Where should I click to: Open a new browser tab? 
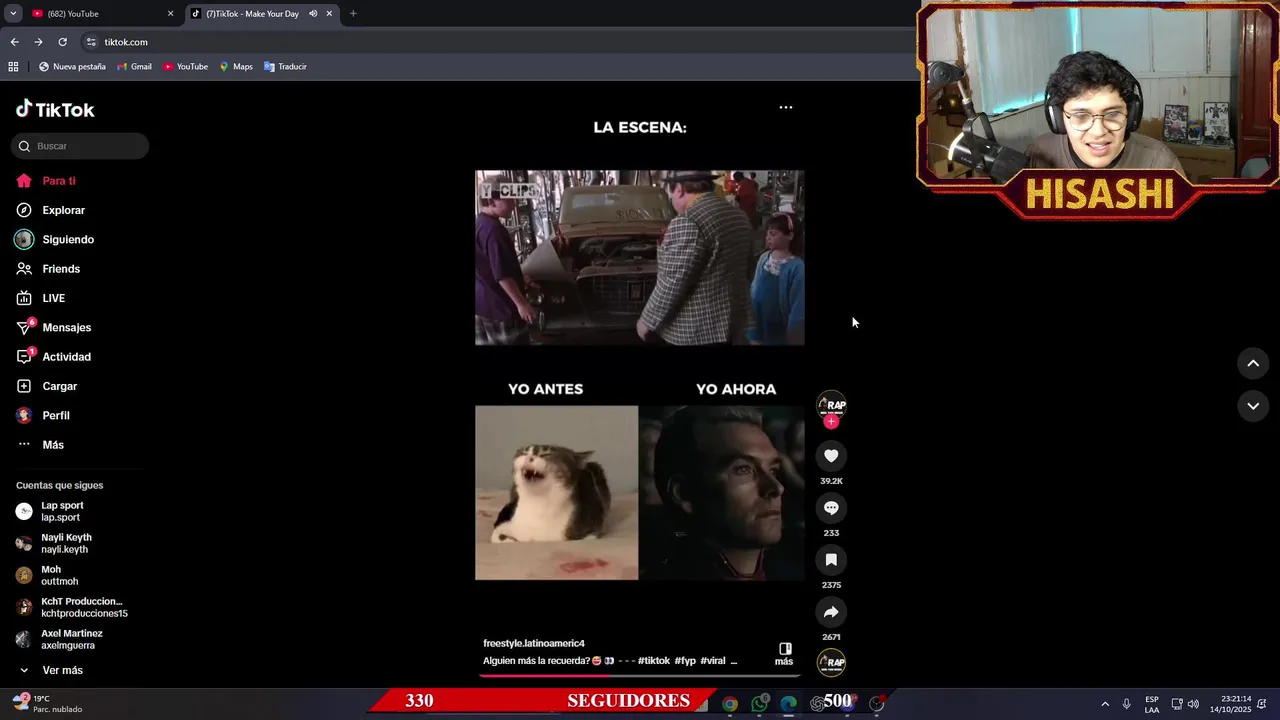point(353,14)
